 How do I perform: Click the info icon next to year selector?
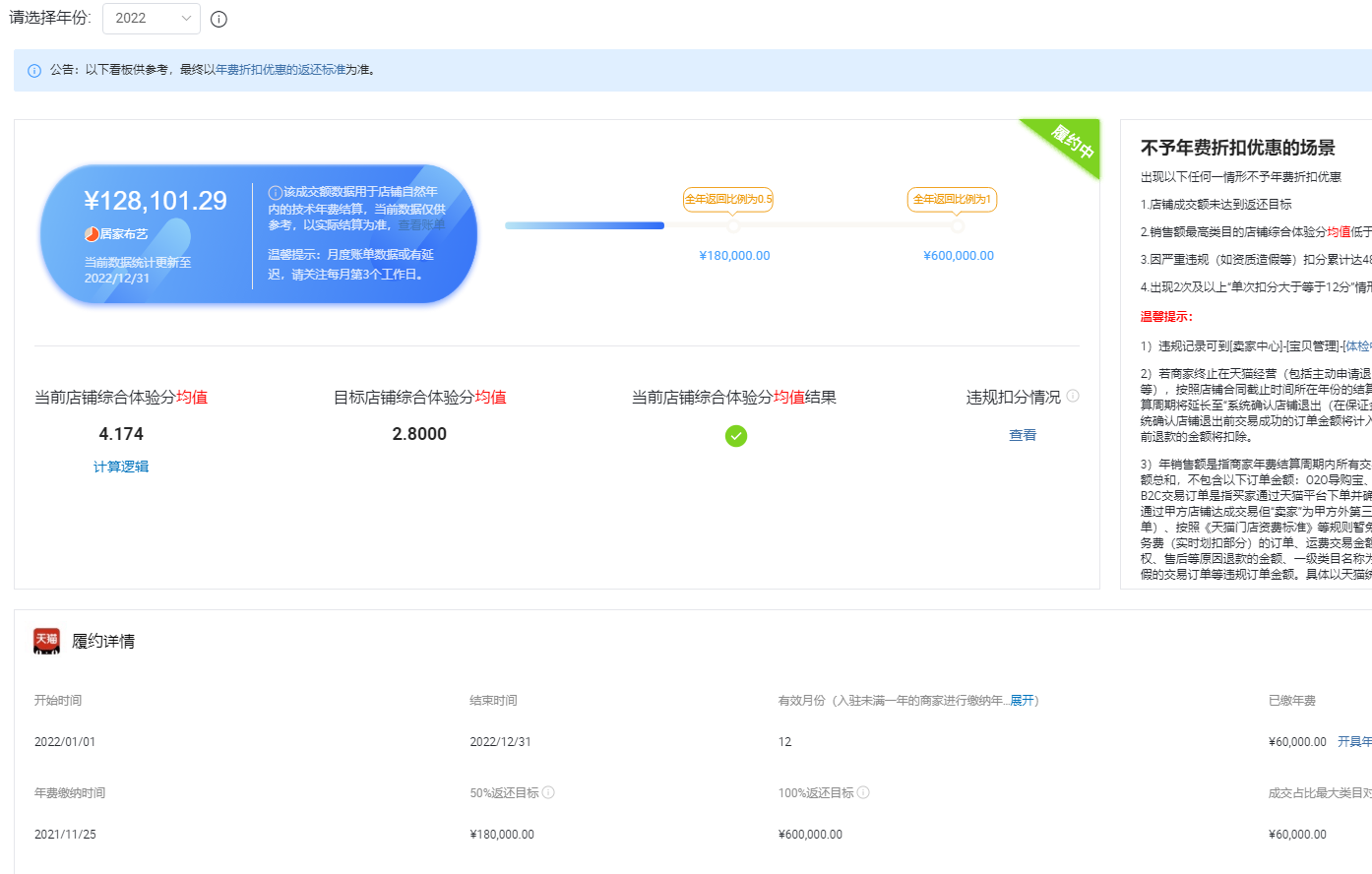tap(219, 20)
